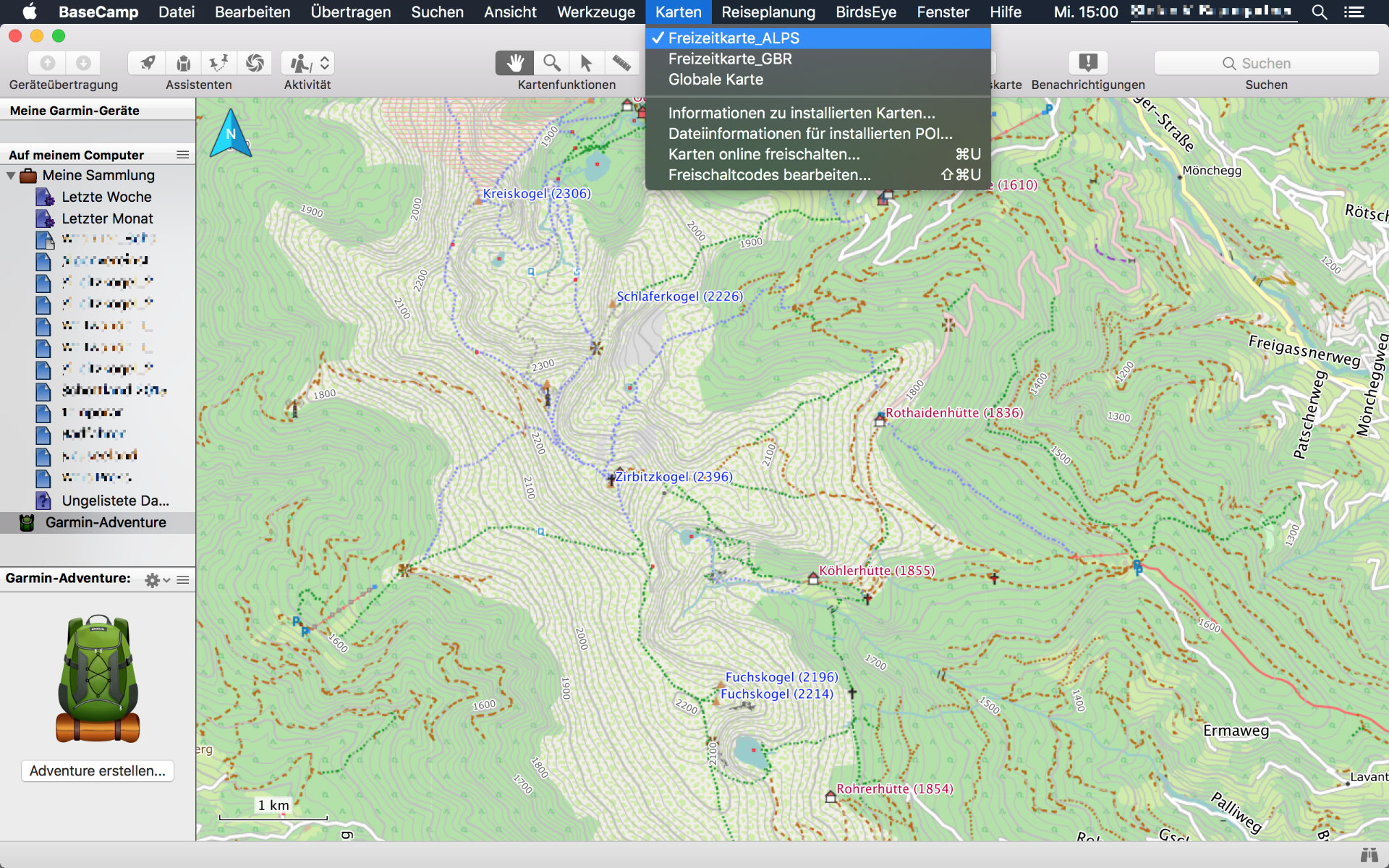This screenshot has width=1389, height=868.
Task: Select Garmin-Adventure in the sidebar
Action: point(106,522)
